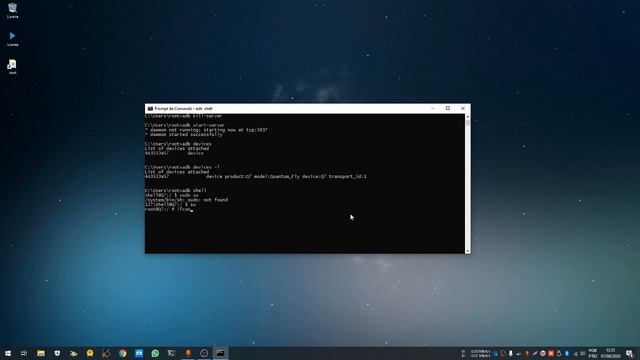This screenshot has width=640, height=360.
Task: Click the 'adb devices -l' command line
Action: click(182, 167)
